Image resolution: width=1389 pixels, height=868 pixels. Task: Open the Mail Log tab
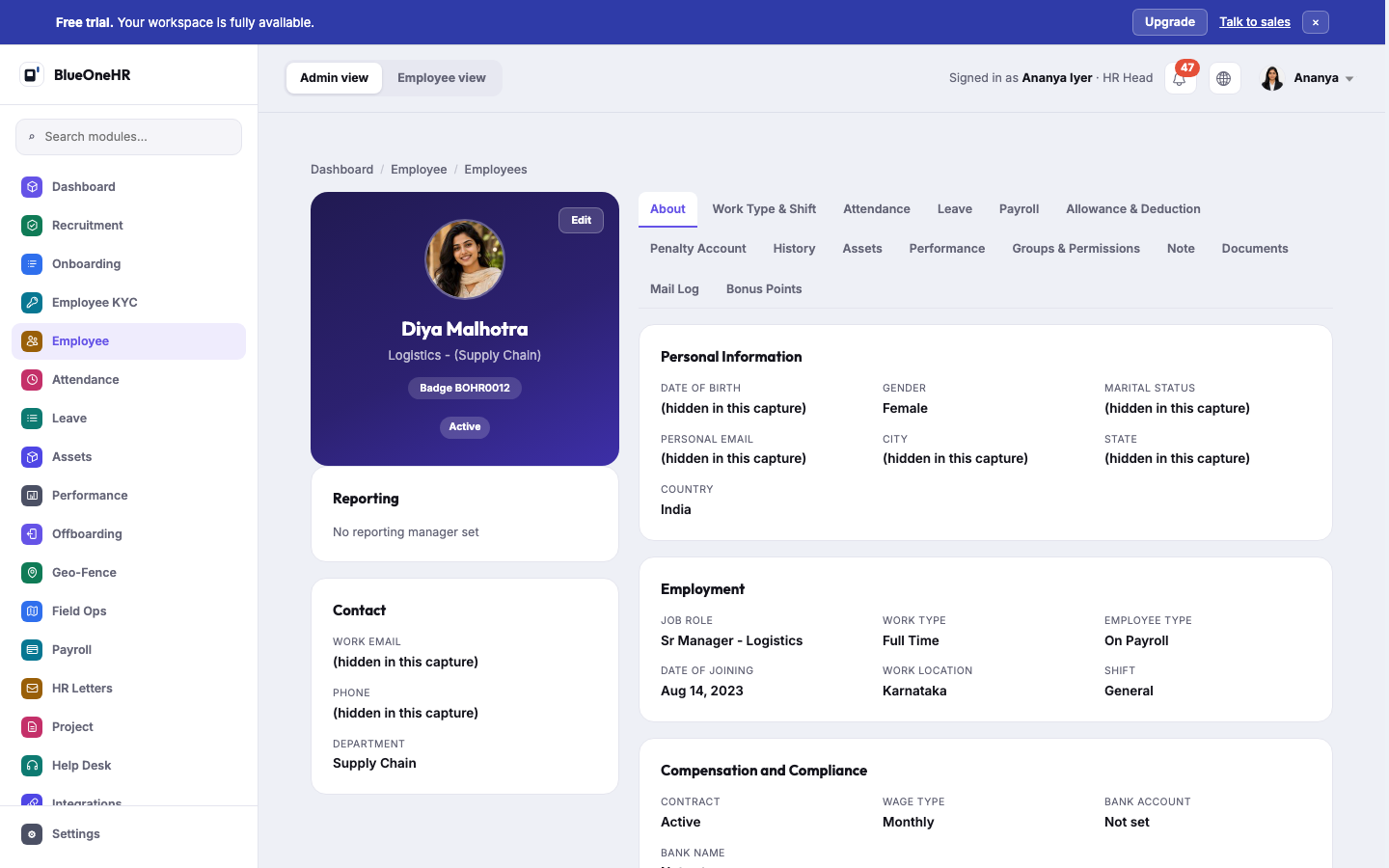tap(674, 289)
